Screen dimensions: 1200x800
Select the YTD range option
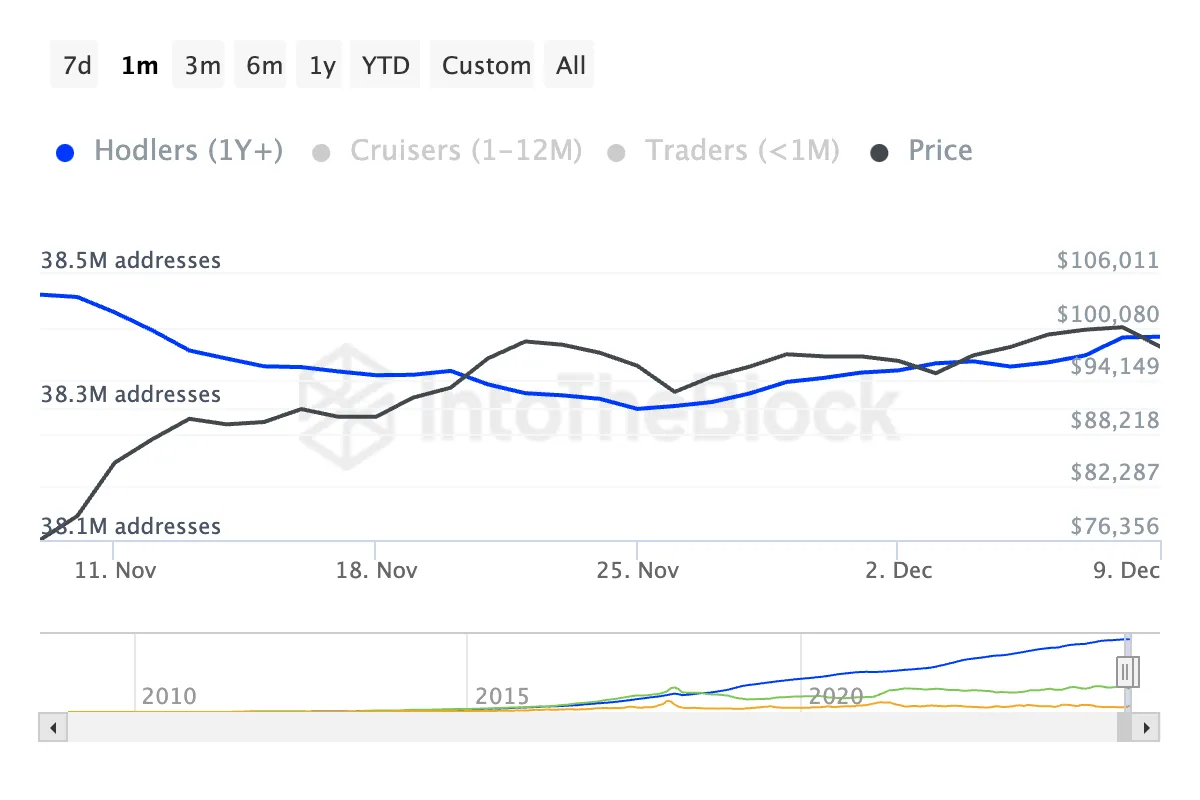pos(386,66)
